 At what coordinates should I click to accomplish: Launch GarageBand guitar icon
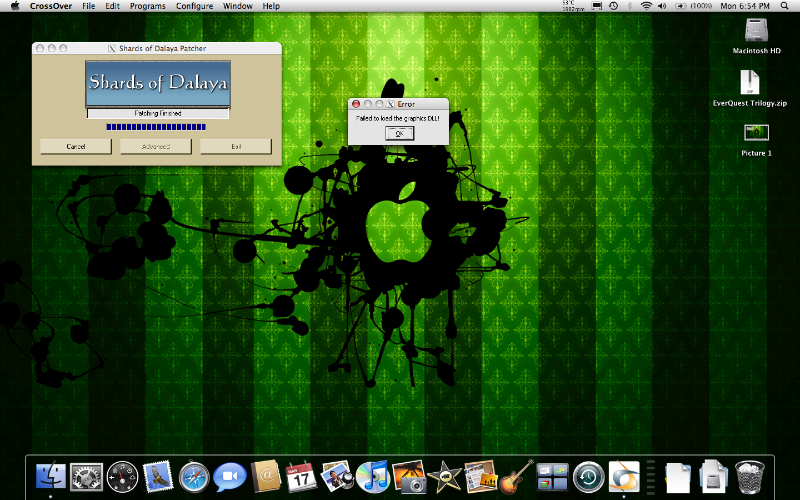coord(516,477)
